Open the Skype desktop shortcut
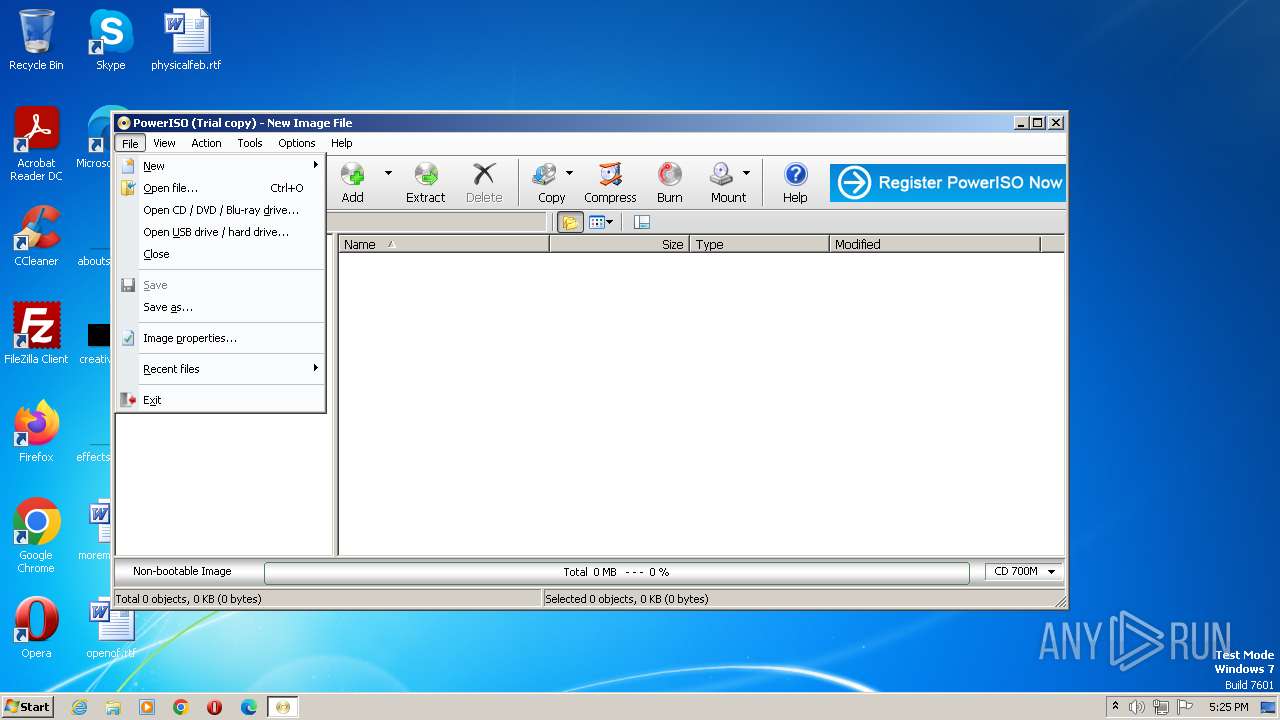 (110, 40)
